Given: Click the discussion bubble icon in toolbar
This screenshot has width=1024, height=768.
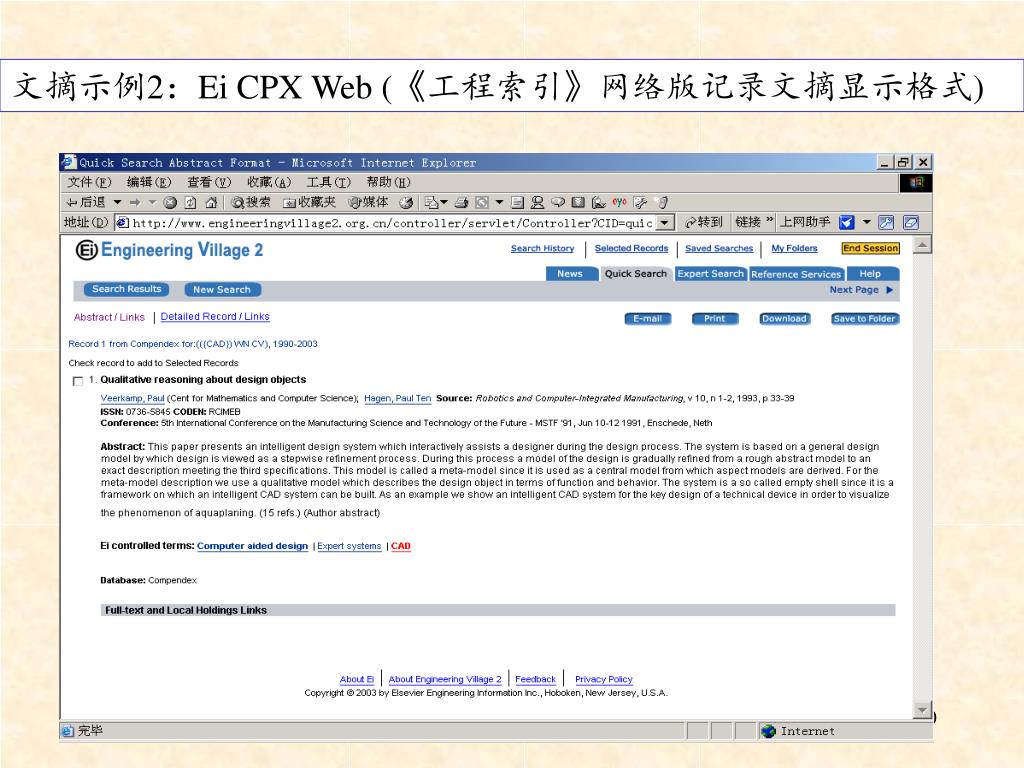Looking at the screenshot, I should (558, 202).
